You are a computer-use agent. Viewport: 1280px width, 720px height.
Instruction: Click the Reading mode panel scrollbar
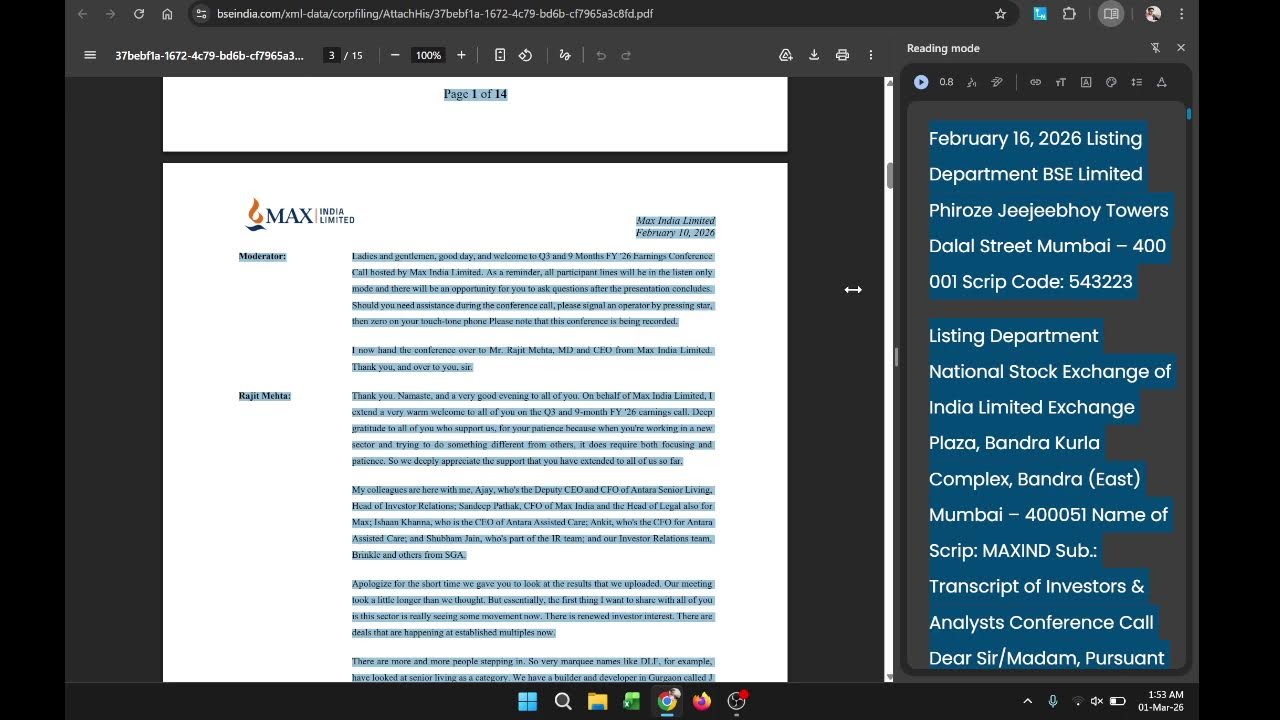(x=1189, y=114)
